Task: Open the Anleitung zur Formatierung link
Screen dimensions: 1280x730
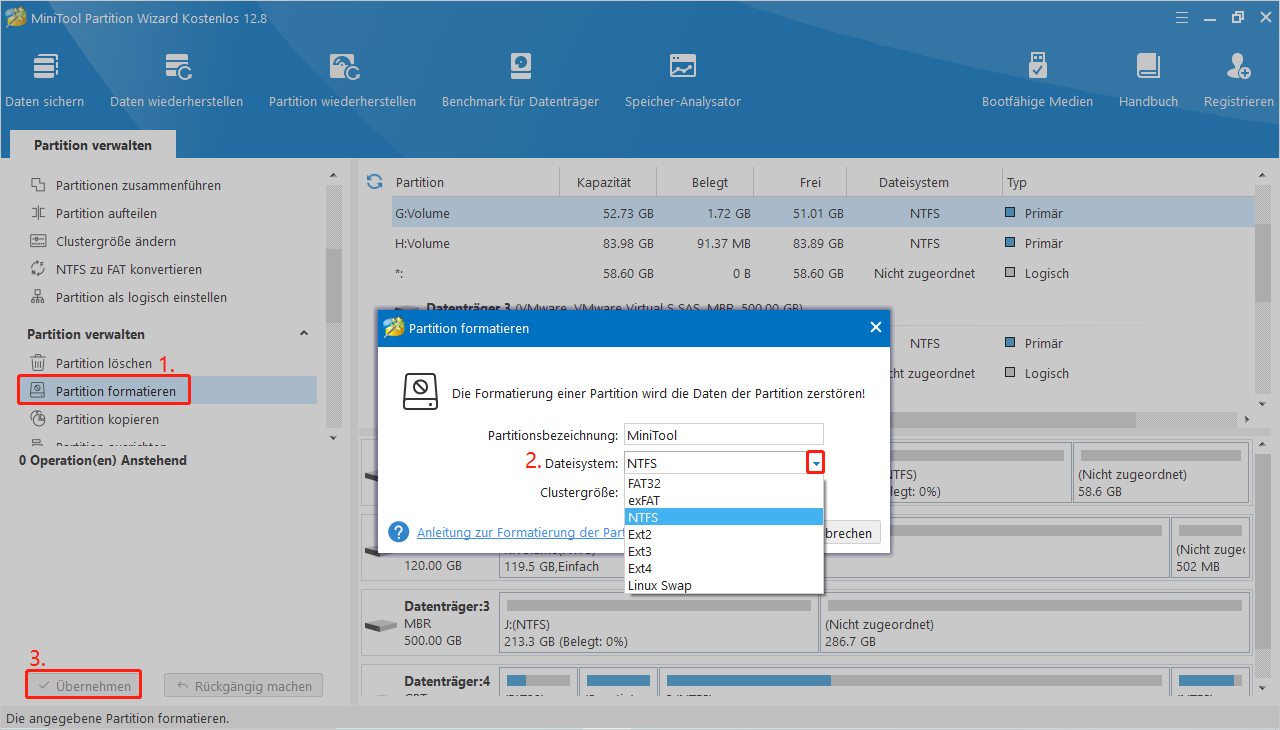Action: click(x=521, y=533)
